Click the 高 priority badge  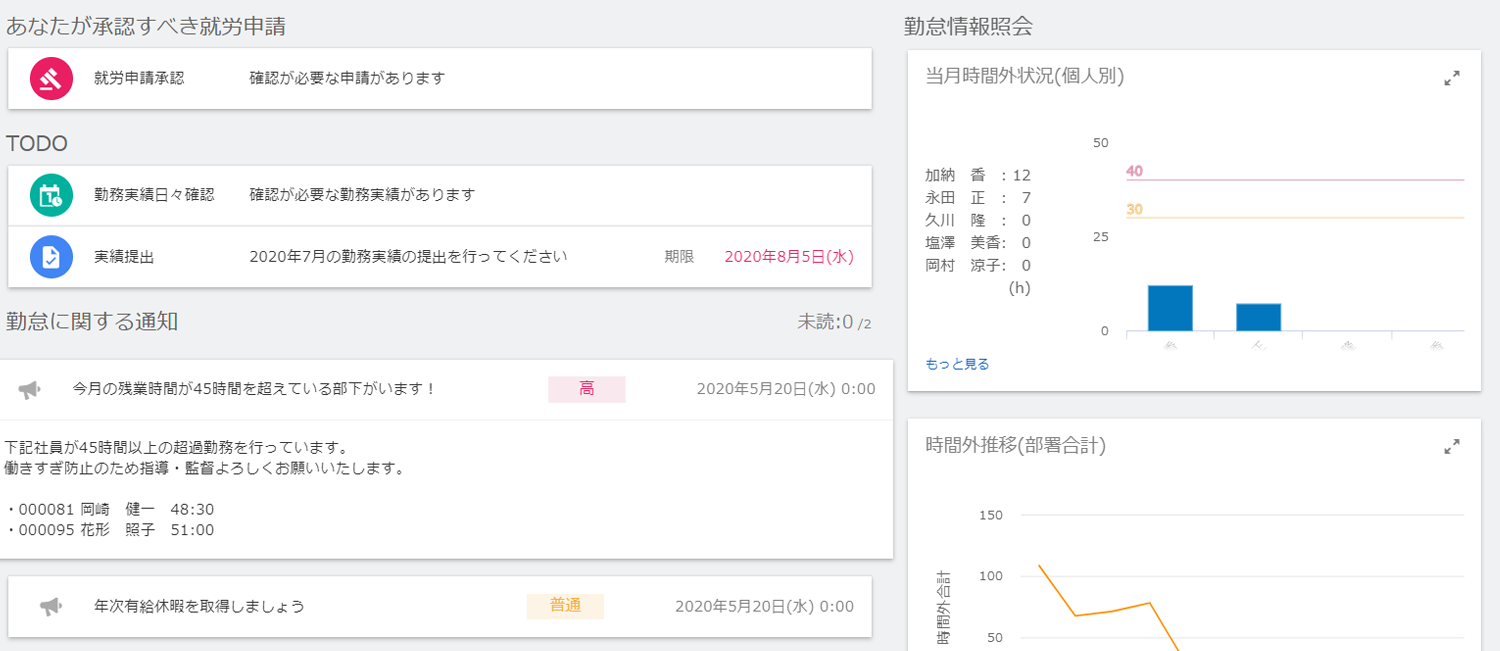click(586, 389)
